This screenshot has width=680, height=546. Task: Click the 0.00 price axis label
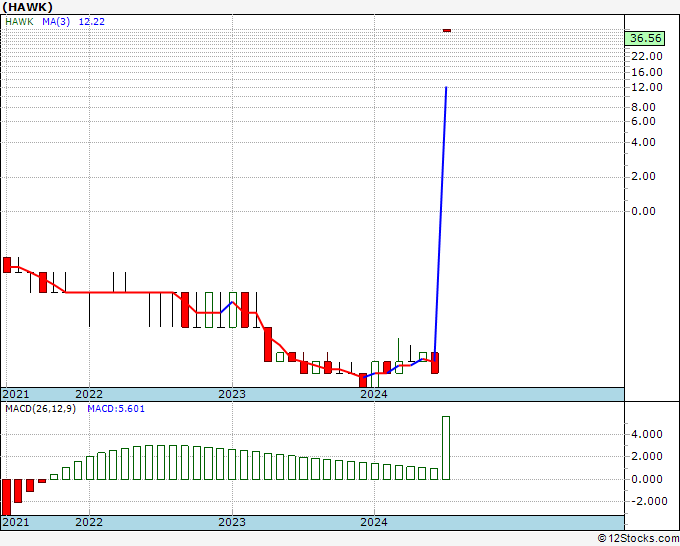pos(644,211)
